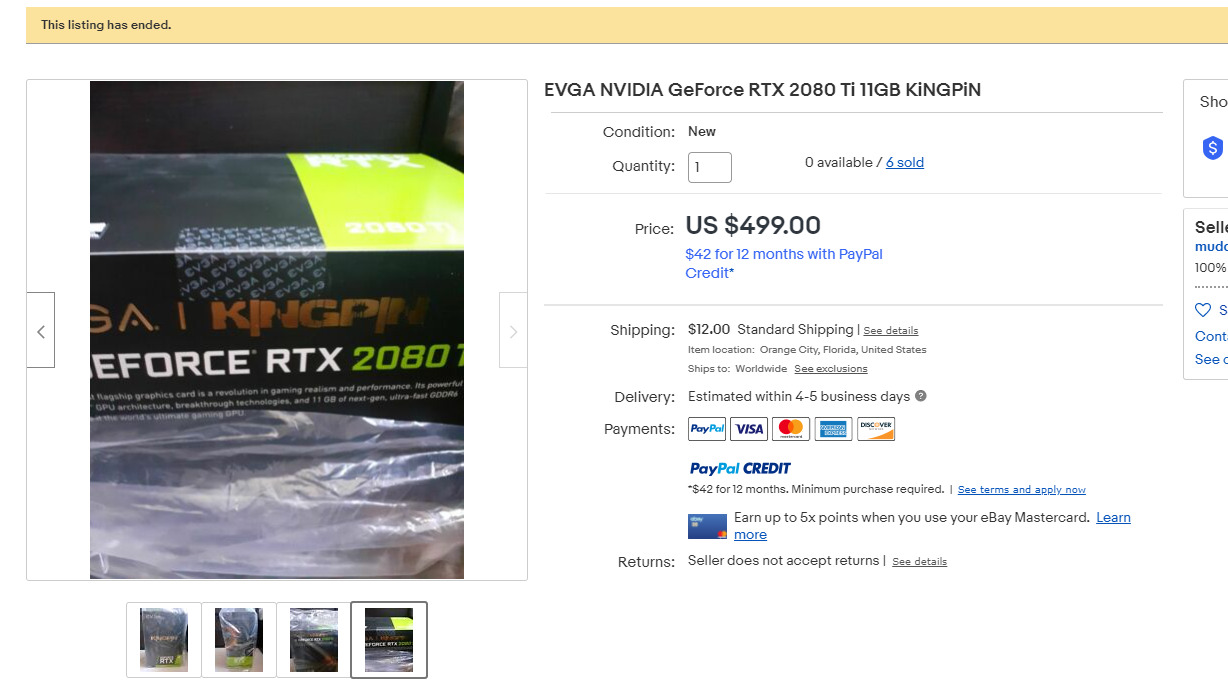Click the Mastercard payment icon
Viewport: 1228px width, 680px height.
point(791,429)
